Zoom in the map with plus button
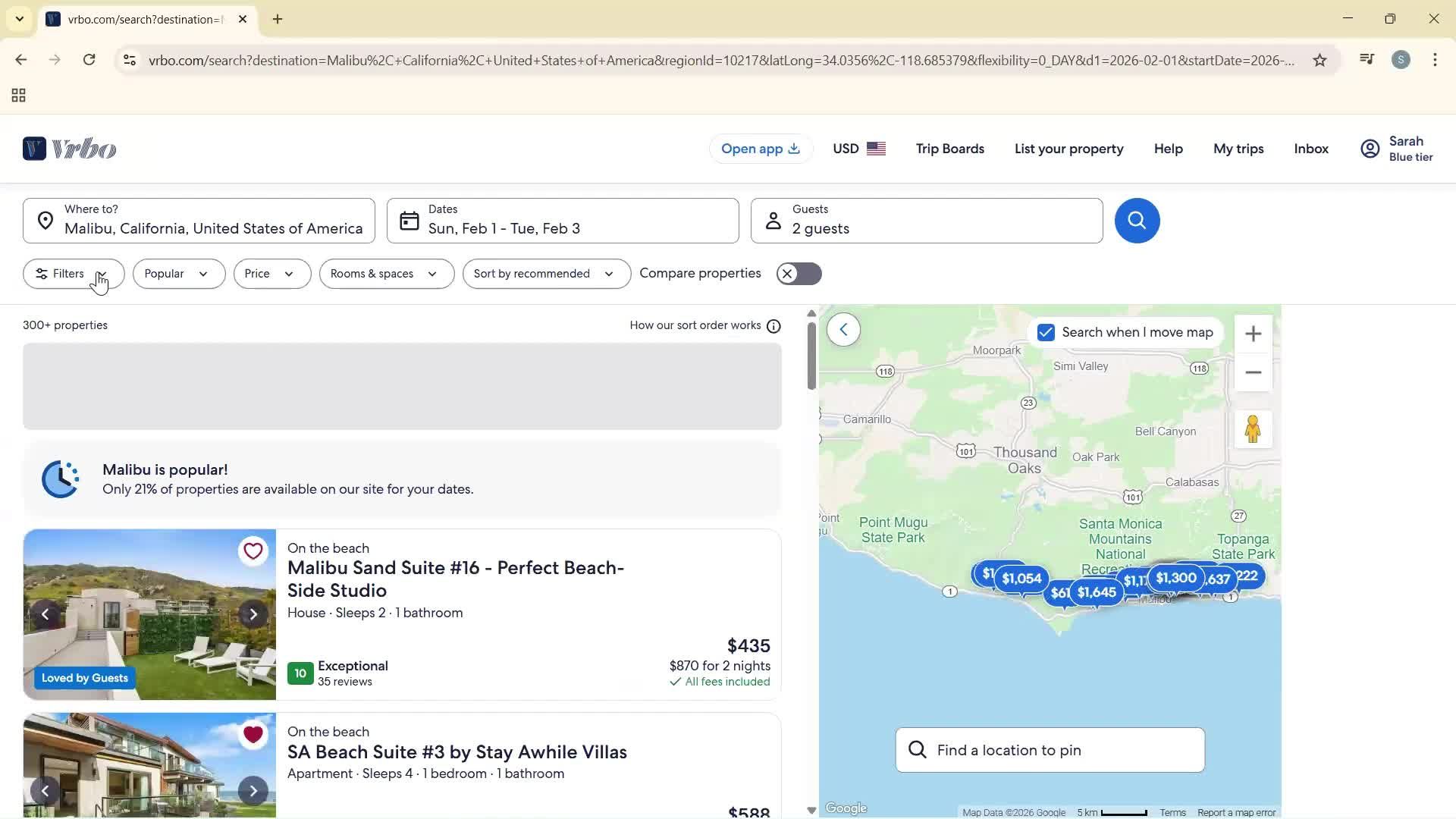Viewport: 1456px width, 819px height. click(x=1253, y=334)
